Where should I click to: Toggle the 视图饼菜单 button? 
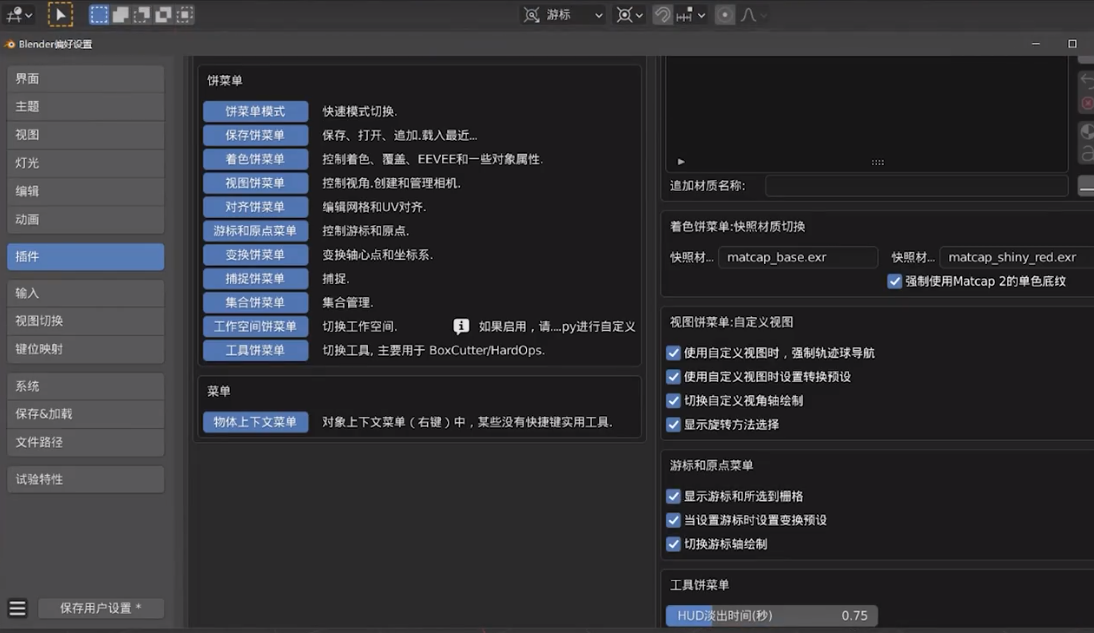click(255, 183)
